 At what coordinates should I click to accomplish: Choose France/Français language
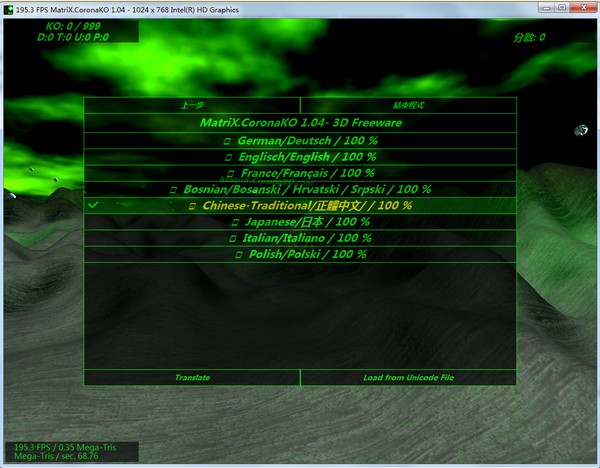pos(300,173)
